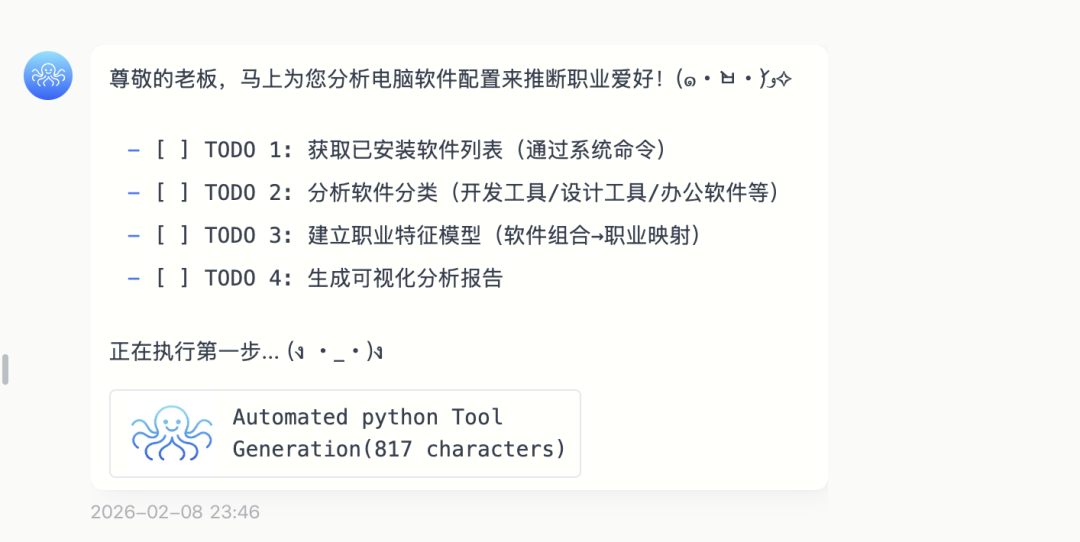Select the 生成可视化分析报告 task text
1080x542 pixels.
point(405,279)
